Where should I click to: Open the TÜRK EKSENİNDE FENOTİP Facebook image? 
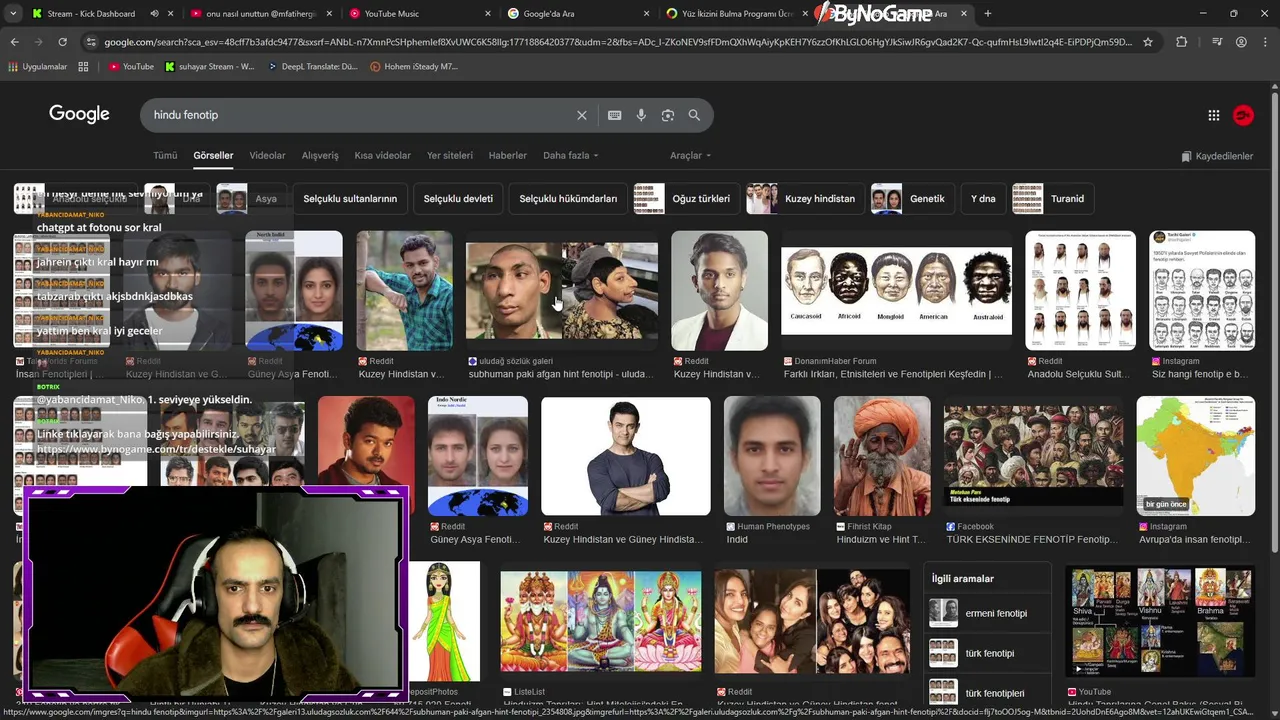(1033, 456)
